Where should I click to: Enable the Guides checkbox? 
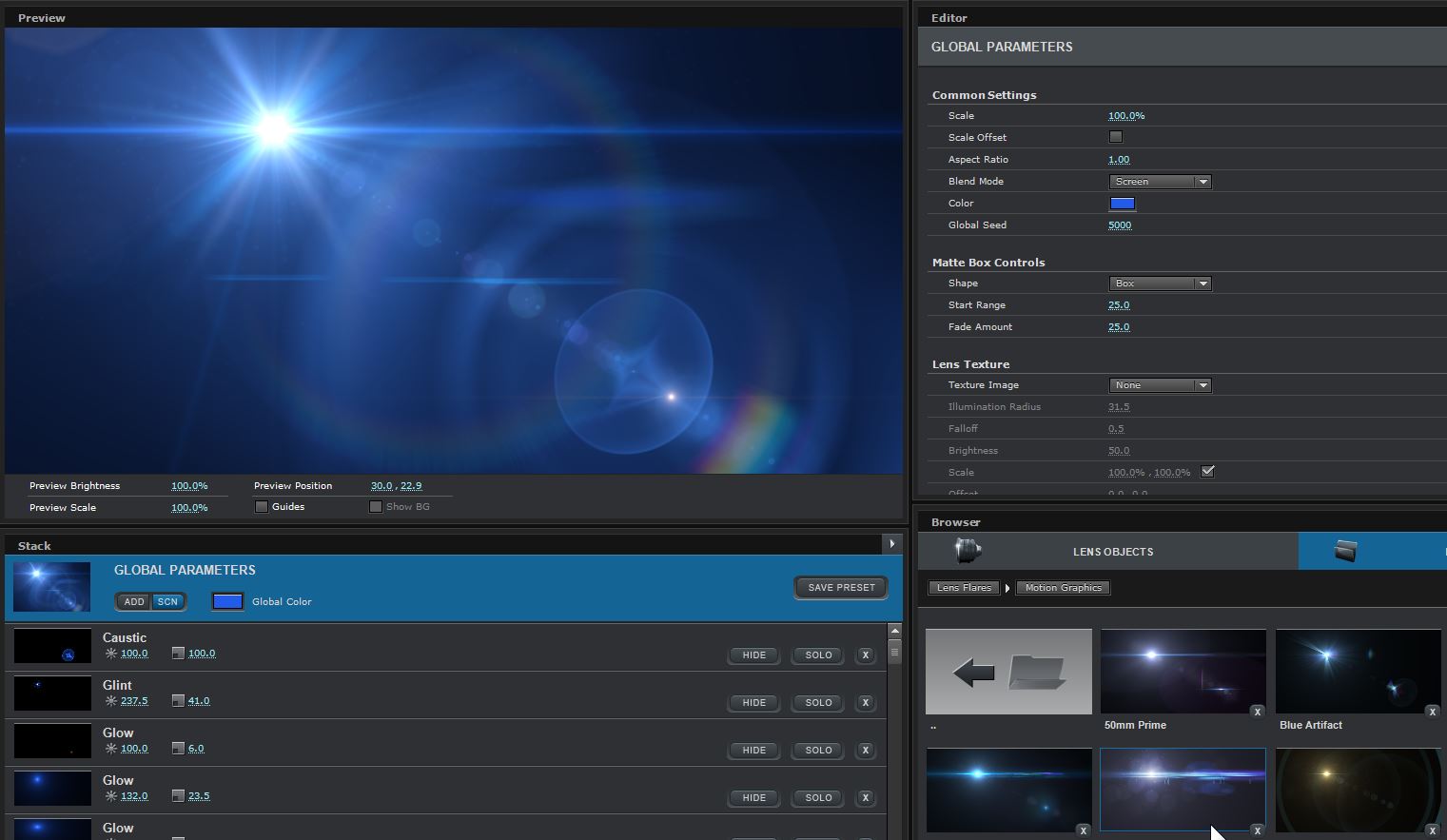click(262, 507)
